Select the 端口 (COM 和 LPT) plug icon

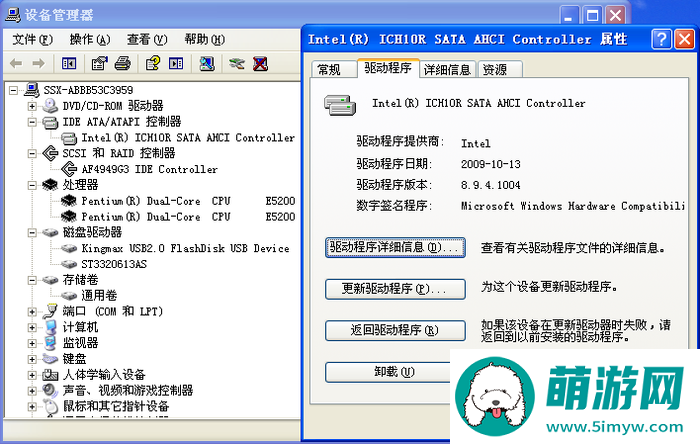coord(50,311)
